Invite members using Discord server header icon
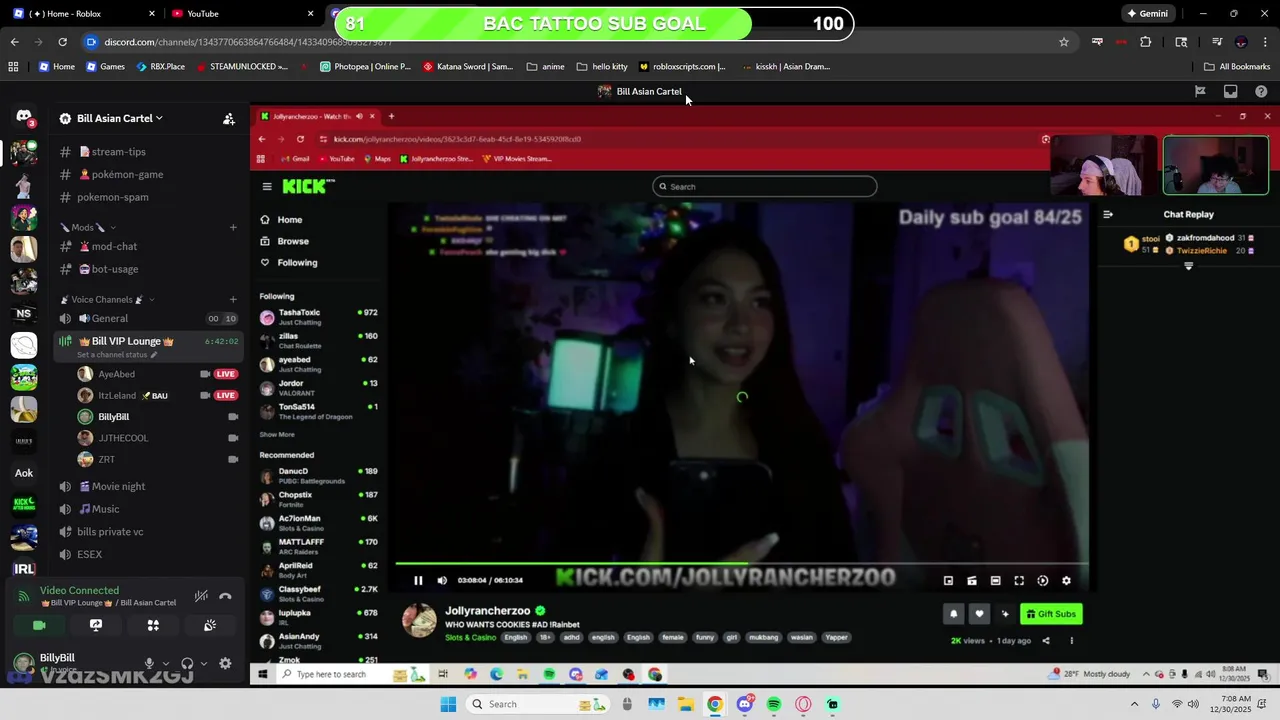 pos(229,118)
